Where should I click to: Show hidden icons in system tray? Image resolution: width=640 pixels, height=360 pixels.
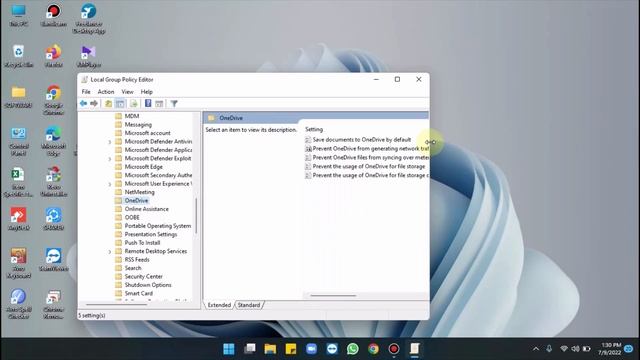[x=536, y=349]
